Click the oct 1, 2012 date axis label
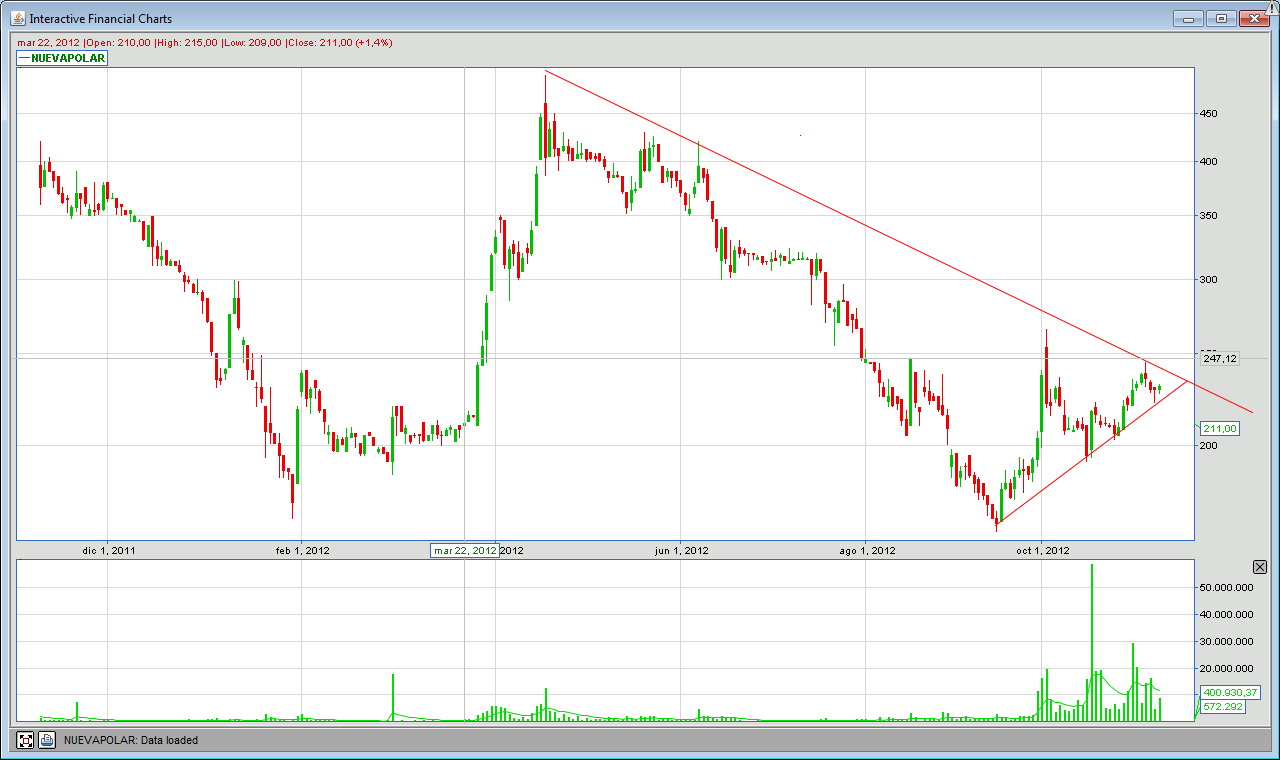 (1042, 551)
